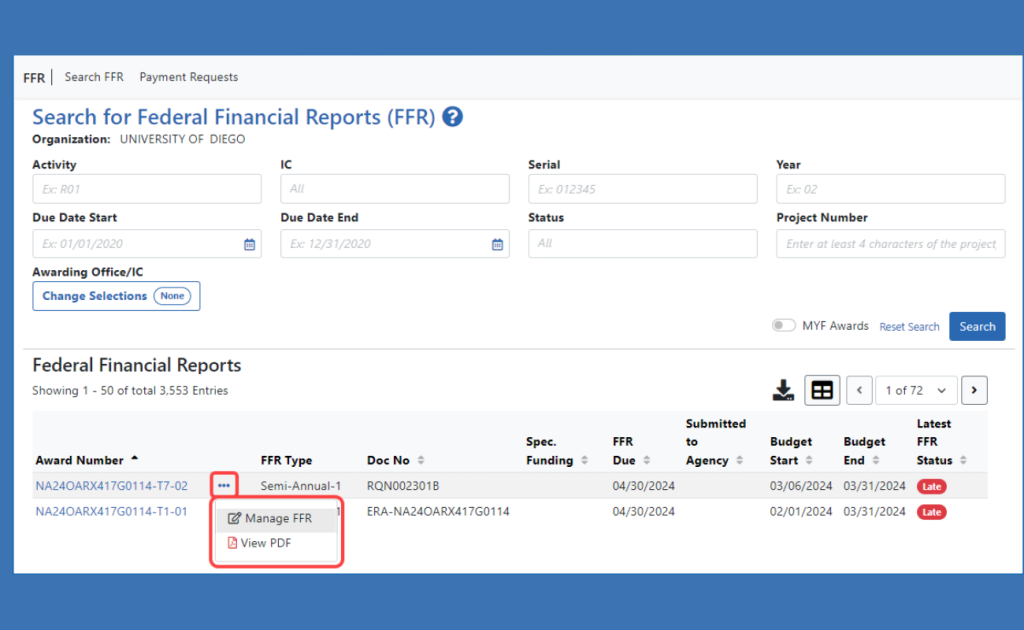The height and width of the screenshot is (630, 1024).
Task: Click the Change Selections button
Action: [116, 296]
